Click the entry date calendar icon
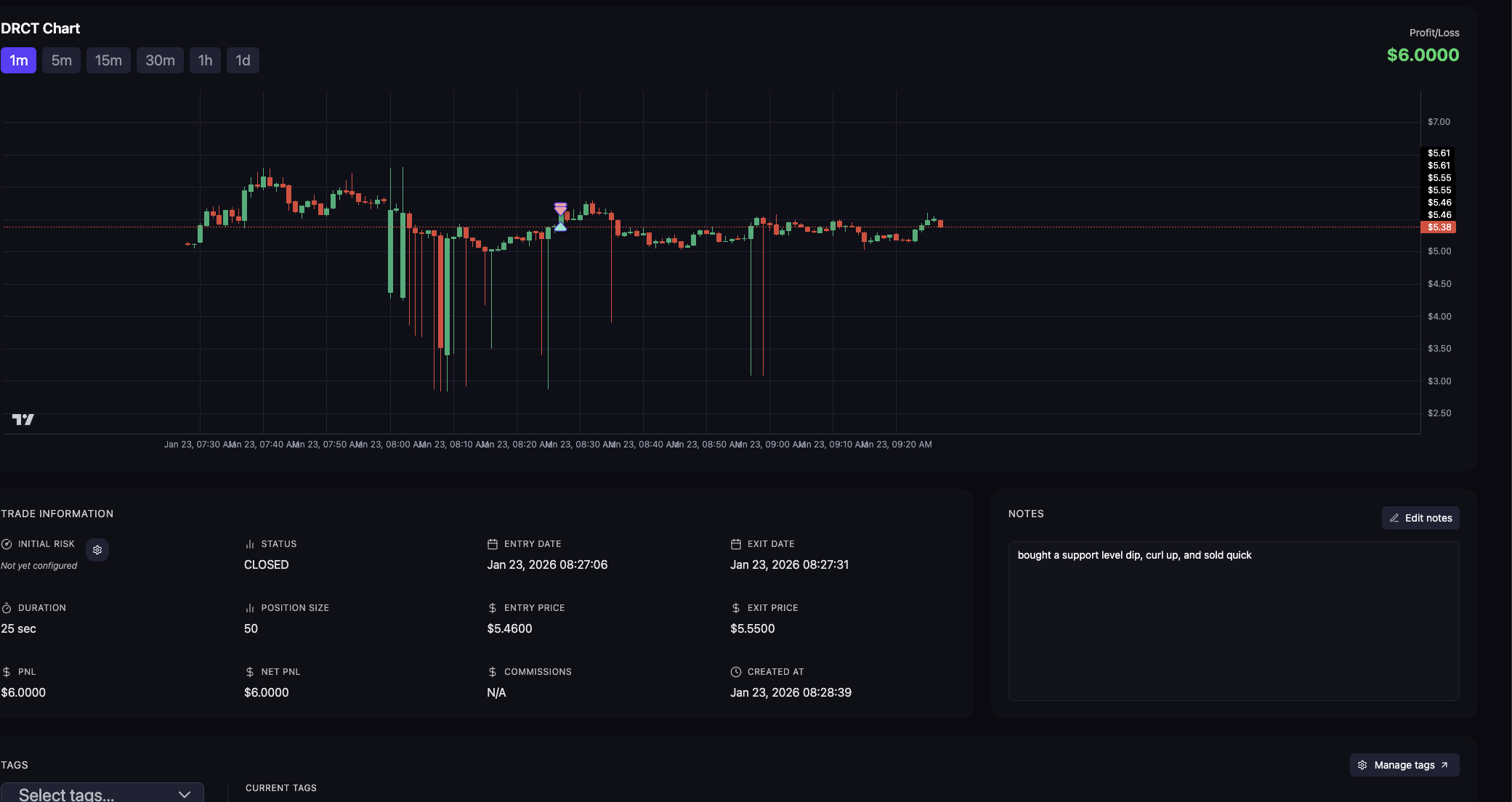The height and width of the screenshot is (802, 1512). (492, 544)
